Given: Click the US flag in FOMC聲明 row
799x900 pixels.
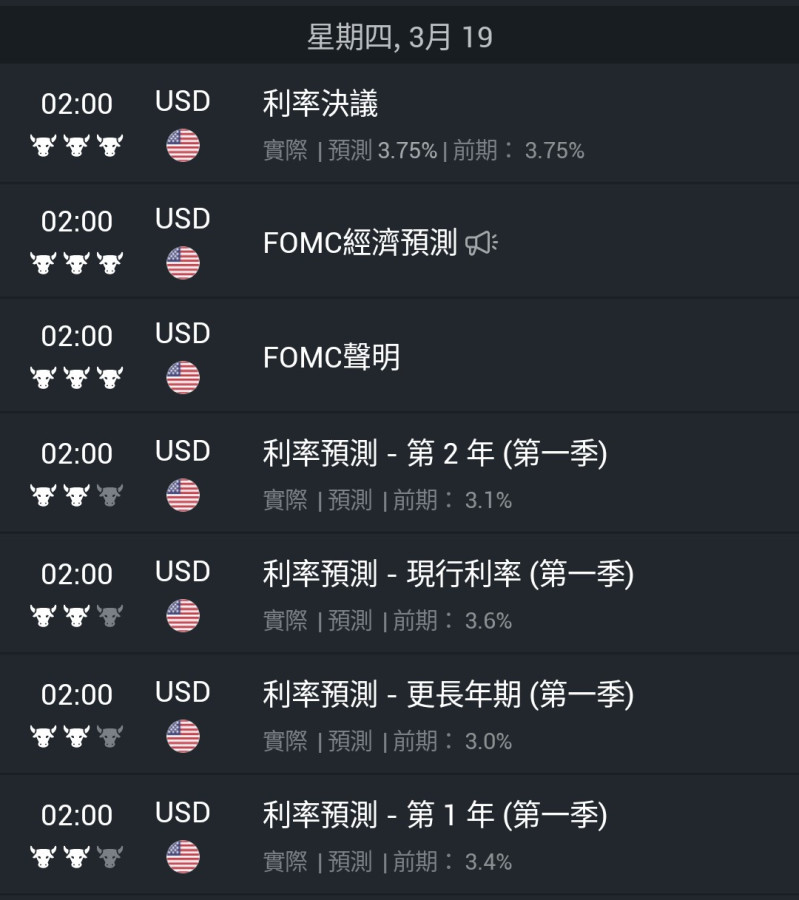Looking at the screenshot, I should point(183,378).
